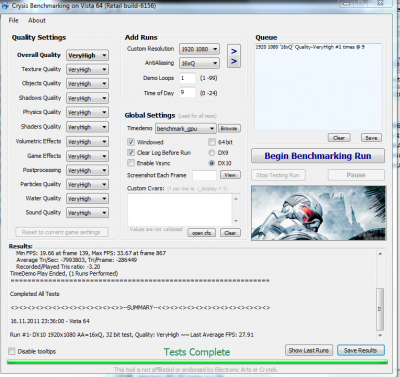Click the Browse button for Timedemo
400x377 pixels.
pyautogui.click(x=229, y=128)
